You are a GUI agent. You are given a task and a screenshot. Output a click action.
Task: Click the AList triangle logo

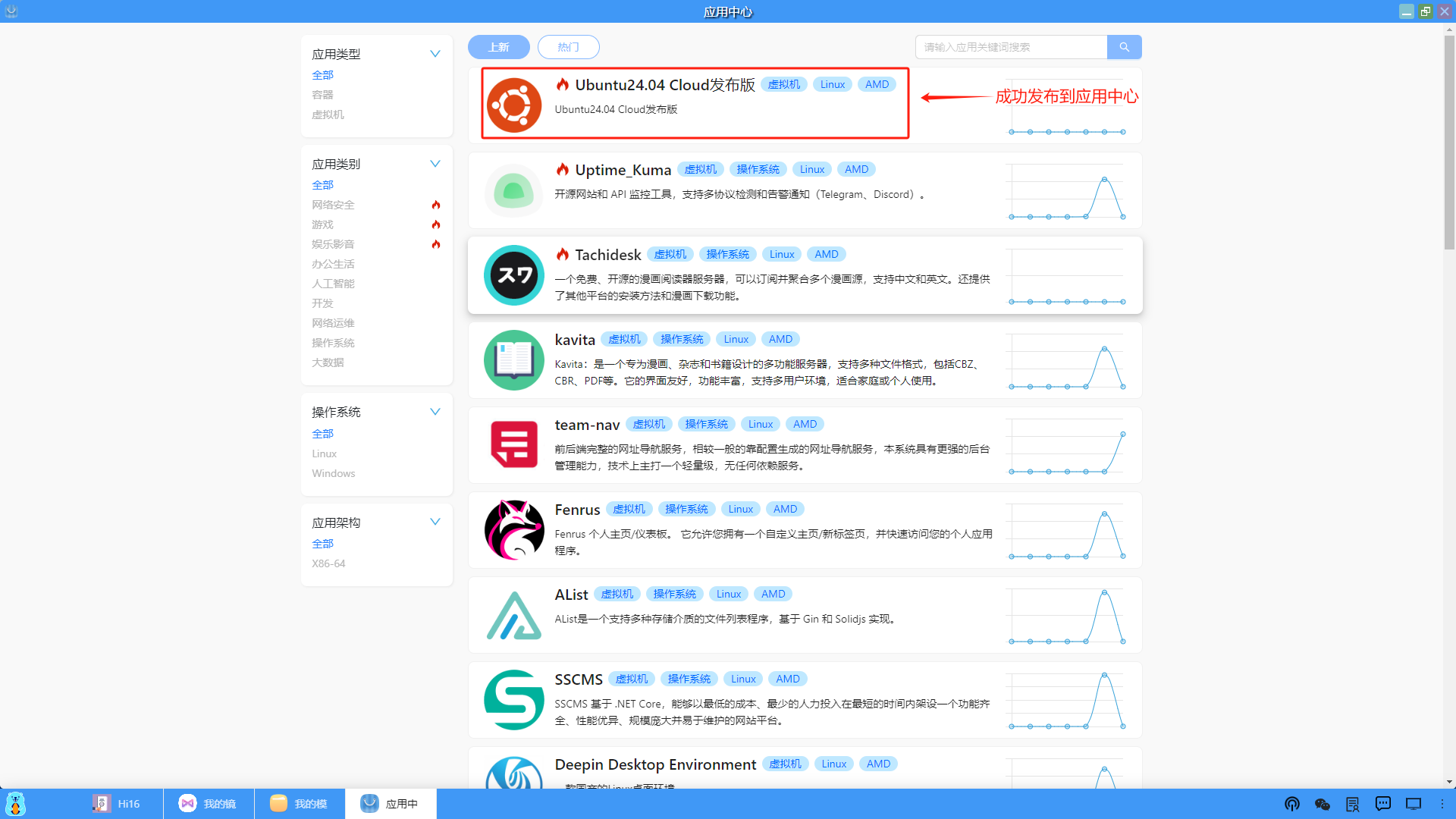[x=513, y=615]
